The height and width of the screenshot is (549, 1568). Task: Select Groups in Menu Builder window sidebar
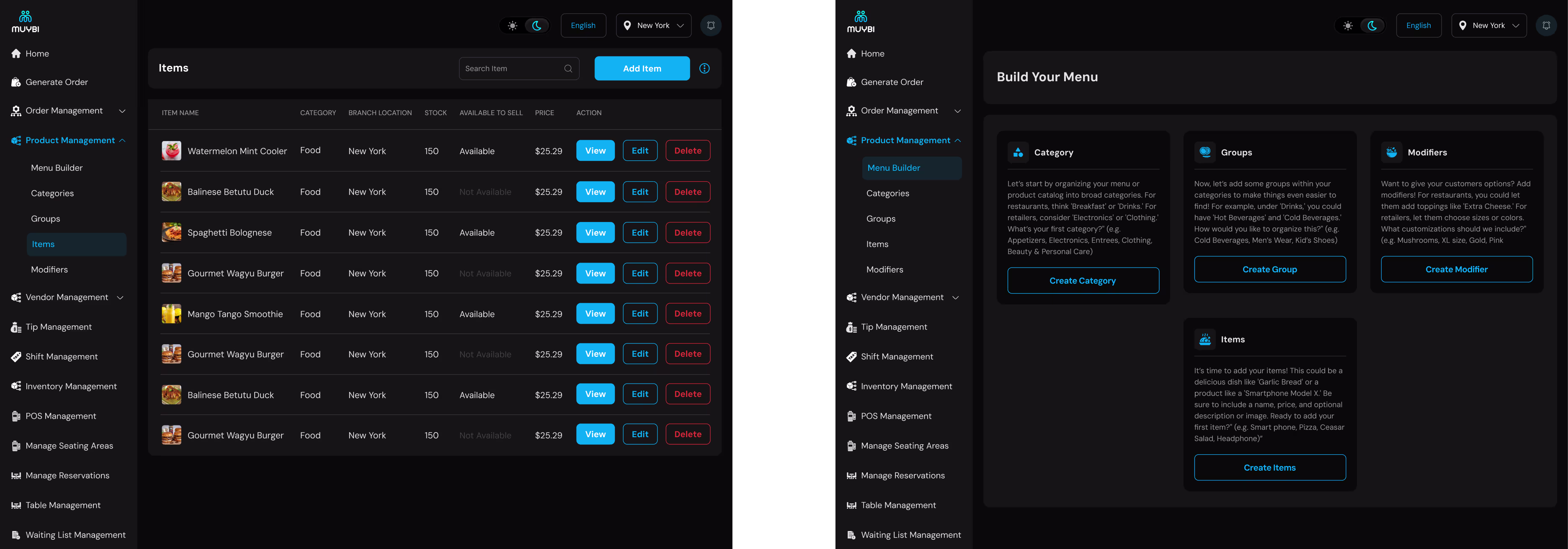coord(881,219)
